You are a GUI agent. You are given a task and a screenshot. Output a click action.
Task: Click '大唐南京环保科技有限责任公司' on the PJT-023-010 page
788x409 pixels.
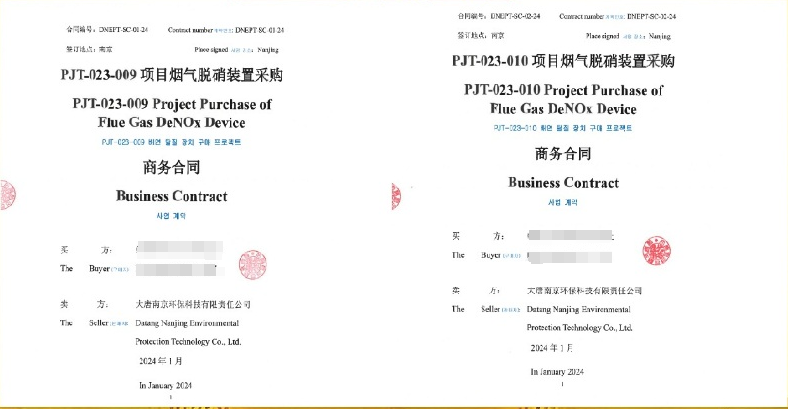[584, 291]
